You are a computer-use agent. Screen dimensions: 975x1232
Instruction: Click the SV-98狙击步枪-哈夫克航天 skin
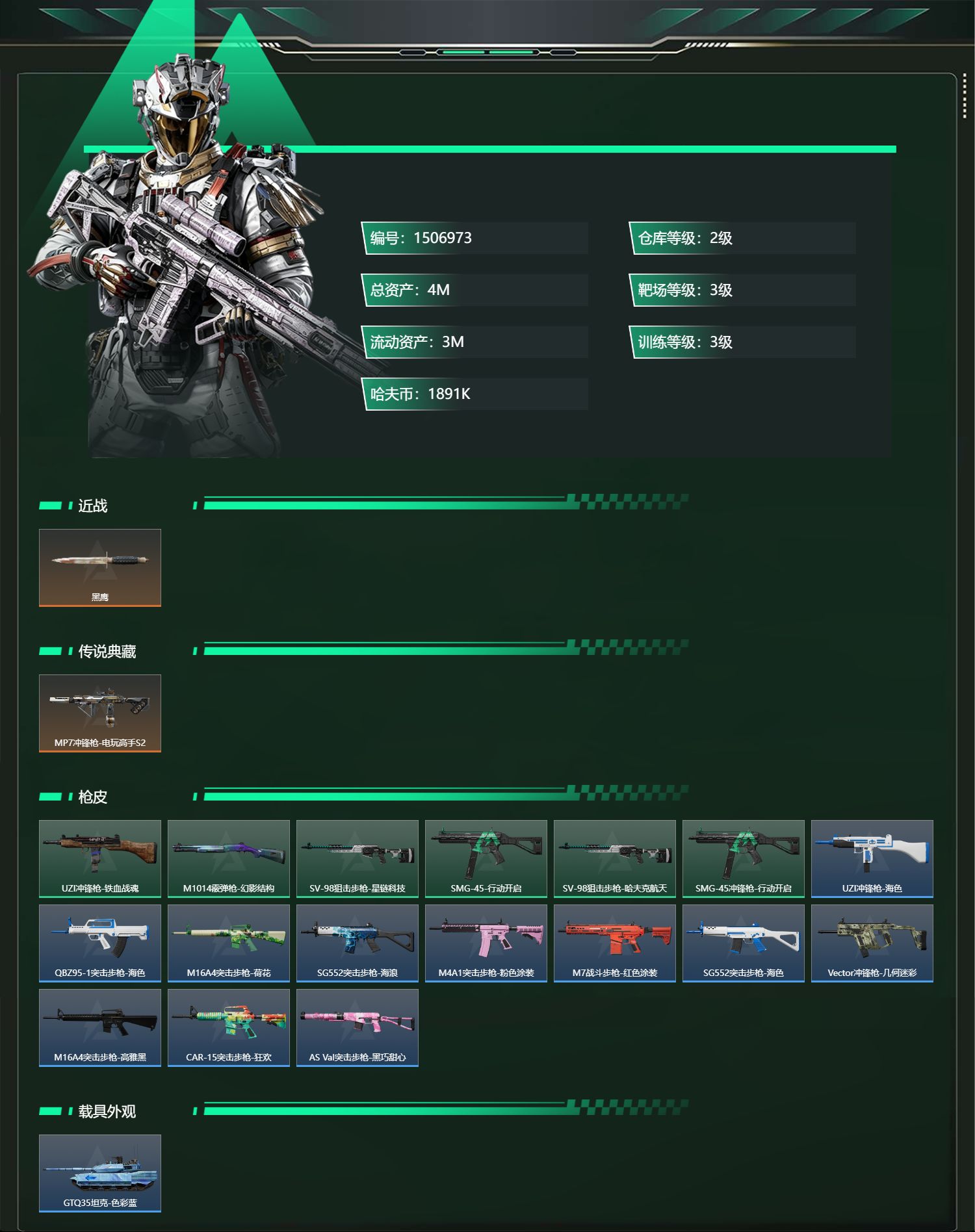pos(615,859)
